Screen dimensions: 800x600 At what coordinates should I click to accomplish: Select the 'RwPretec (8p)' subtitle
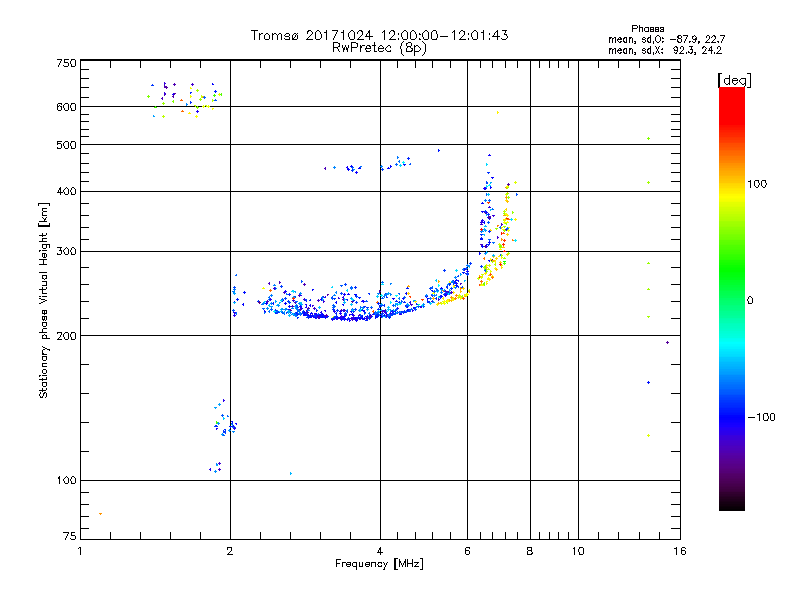(x=379, y=48)
